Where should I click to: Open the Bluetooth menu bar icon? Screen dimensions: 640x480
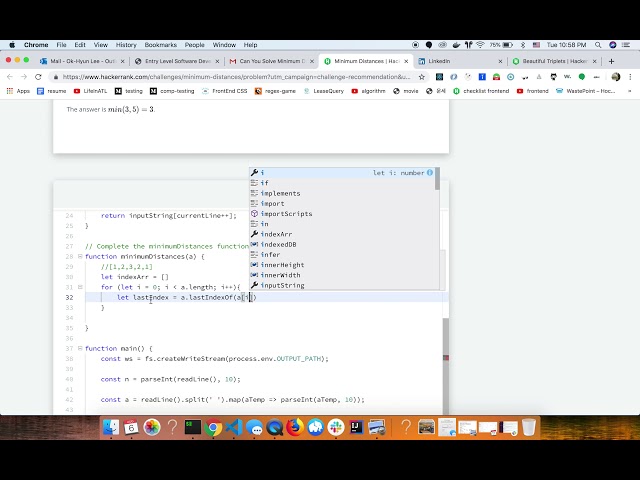(523, 45)
